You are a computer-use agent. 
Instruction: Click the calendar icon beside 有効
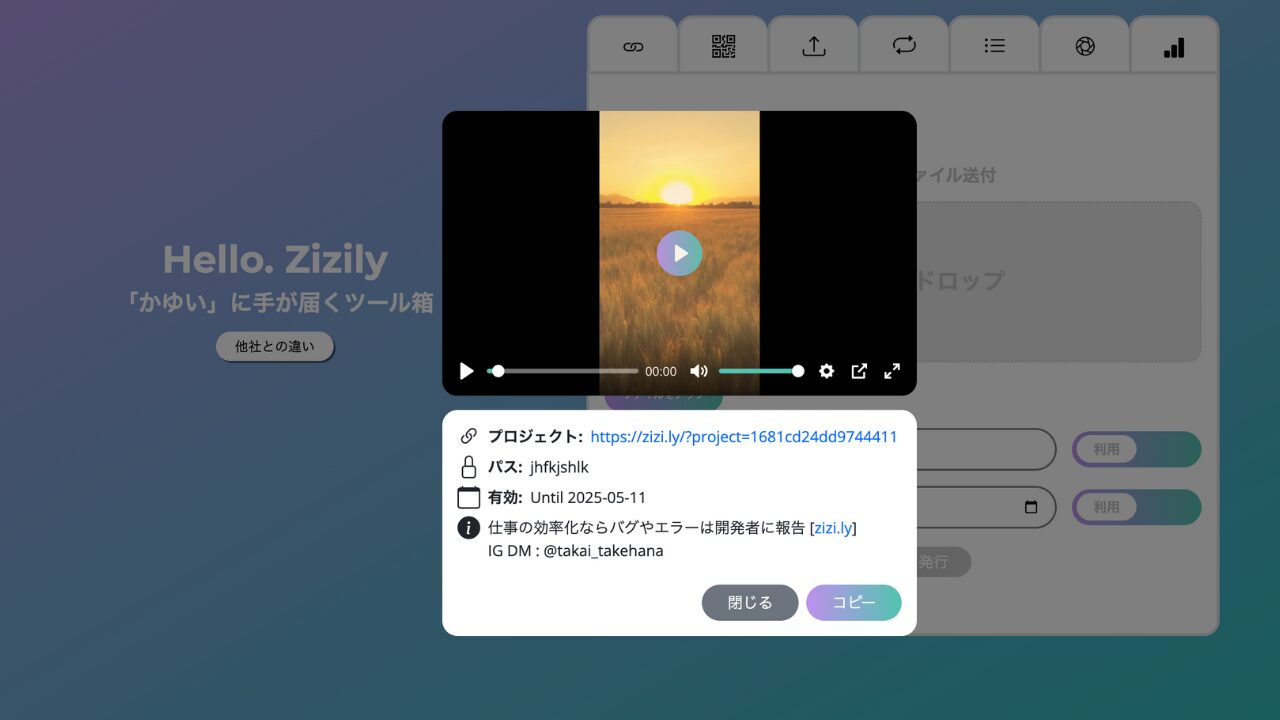click(x=468, y=497)
